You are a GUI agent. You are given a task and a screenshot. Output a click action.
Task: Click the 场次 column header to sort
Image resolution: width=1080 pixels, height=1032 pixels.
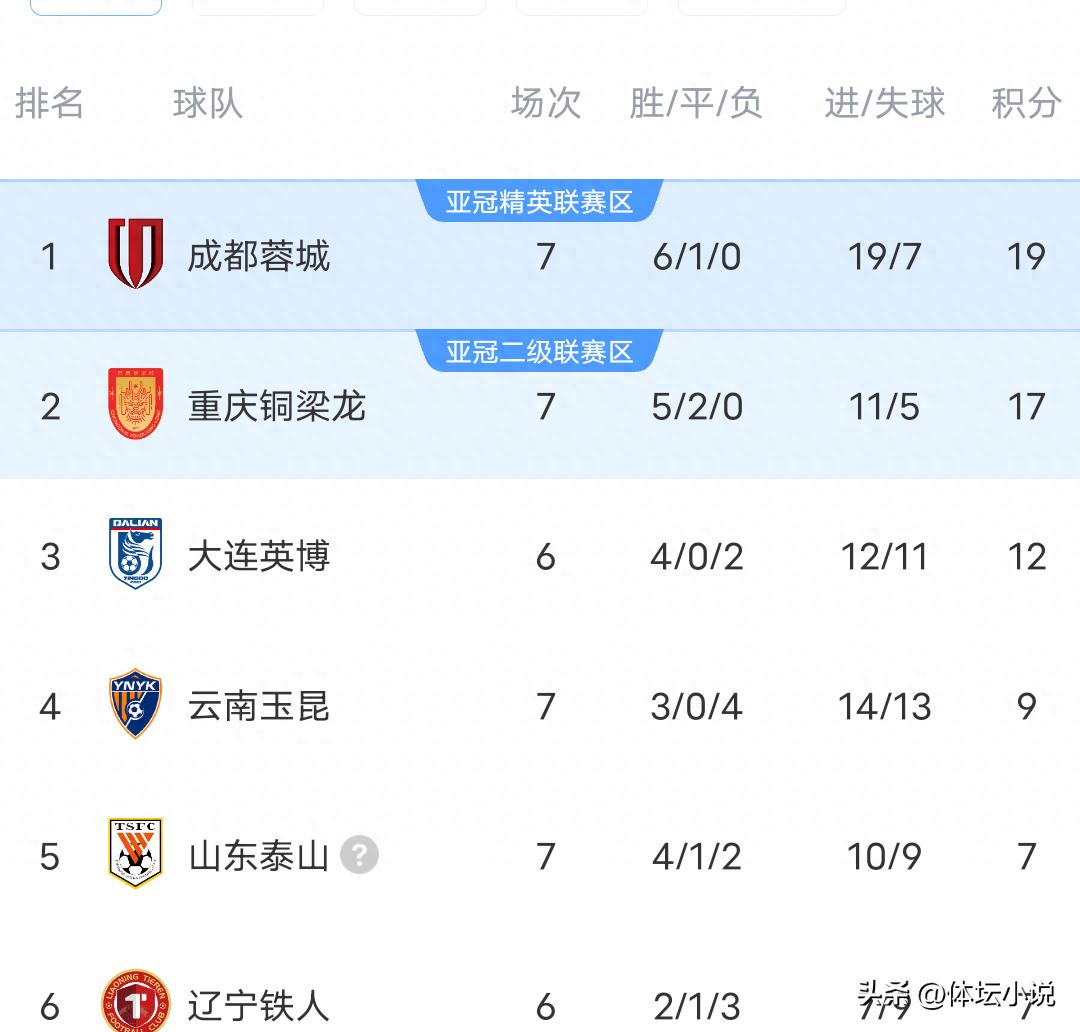pyautogui.click(x=545, y=103)
